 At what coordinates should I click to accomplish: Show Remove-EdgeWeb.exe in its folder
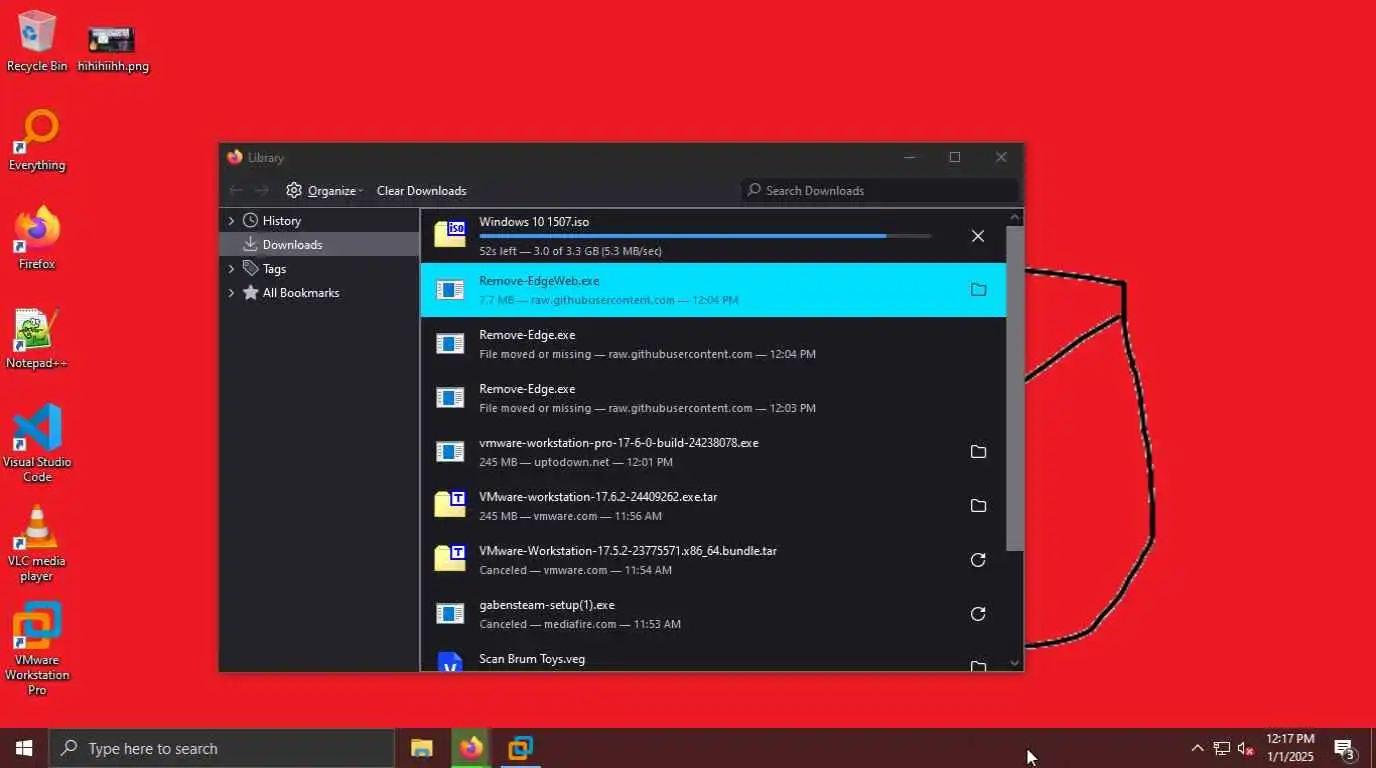[978, 290]
